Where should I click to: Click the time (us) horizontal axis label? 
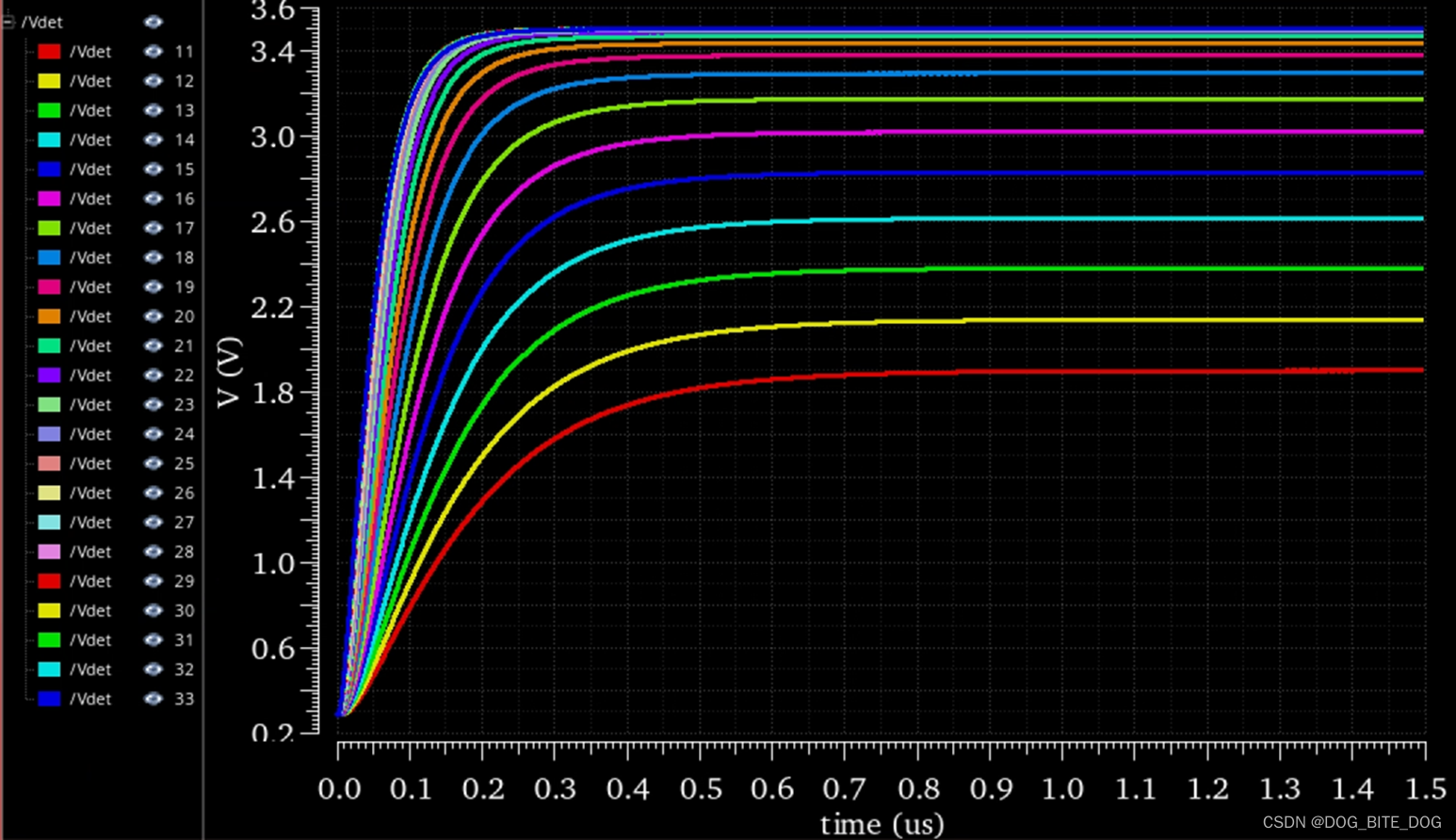pos(882,823)
